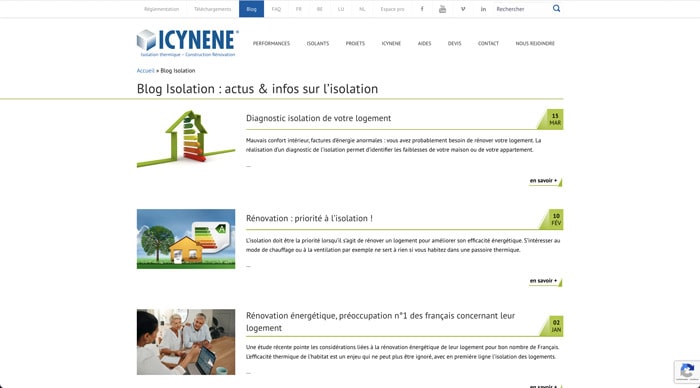Open the Isolants menu
700x388 pixels.
[318, 43]
